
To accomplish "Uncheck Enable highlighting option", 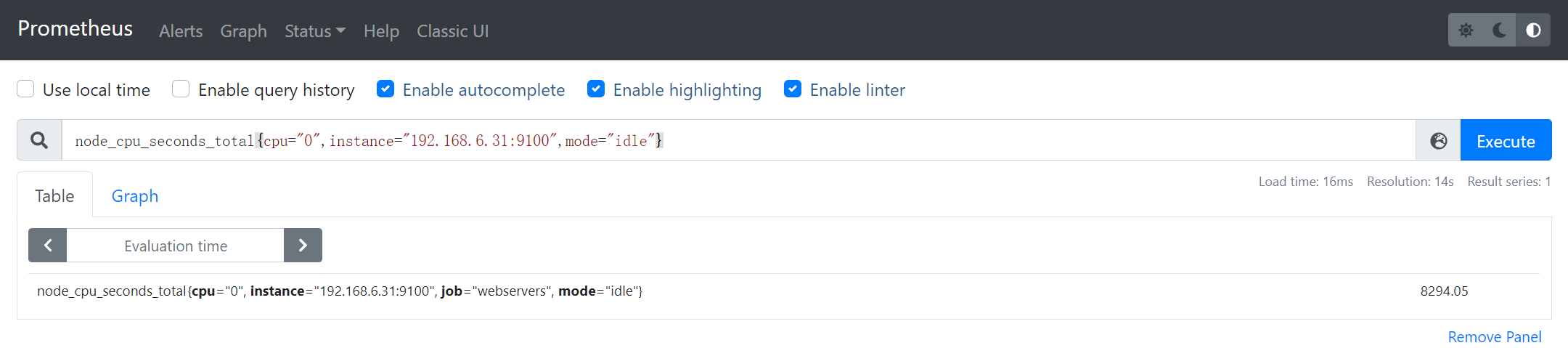I will pyautogui.click(x=596, y=89).
